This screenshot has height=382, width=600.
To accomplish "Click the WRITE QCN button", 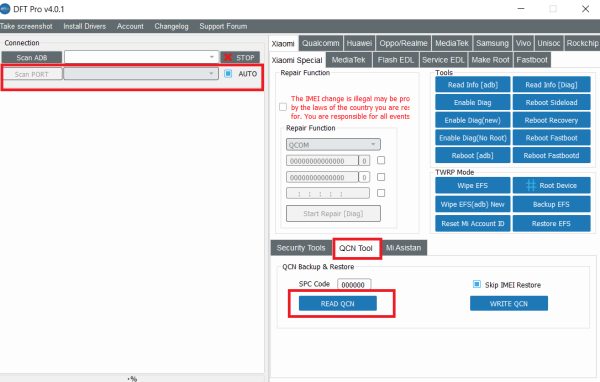I will coord(509,304).
